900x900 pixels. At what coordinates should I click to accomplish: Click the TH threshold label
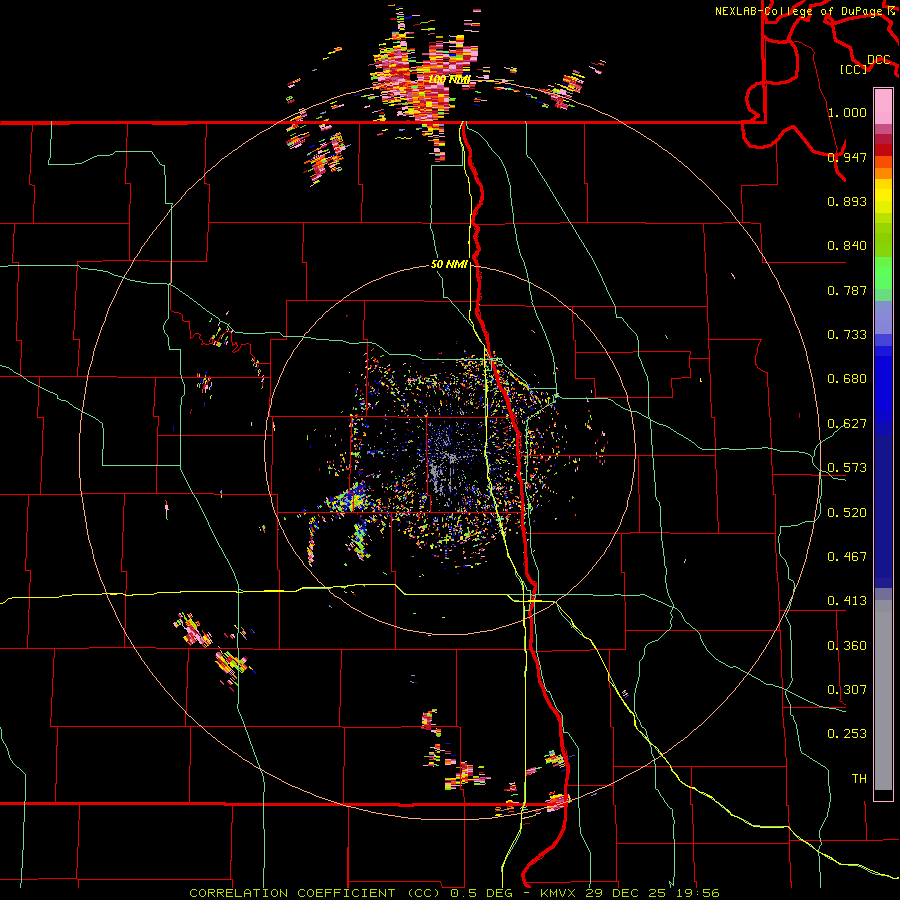tap(859, 779)
